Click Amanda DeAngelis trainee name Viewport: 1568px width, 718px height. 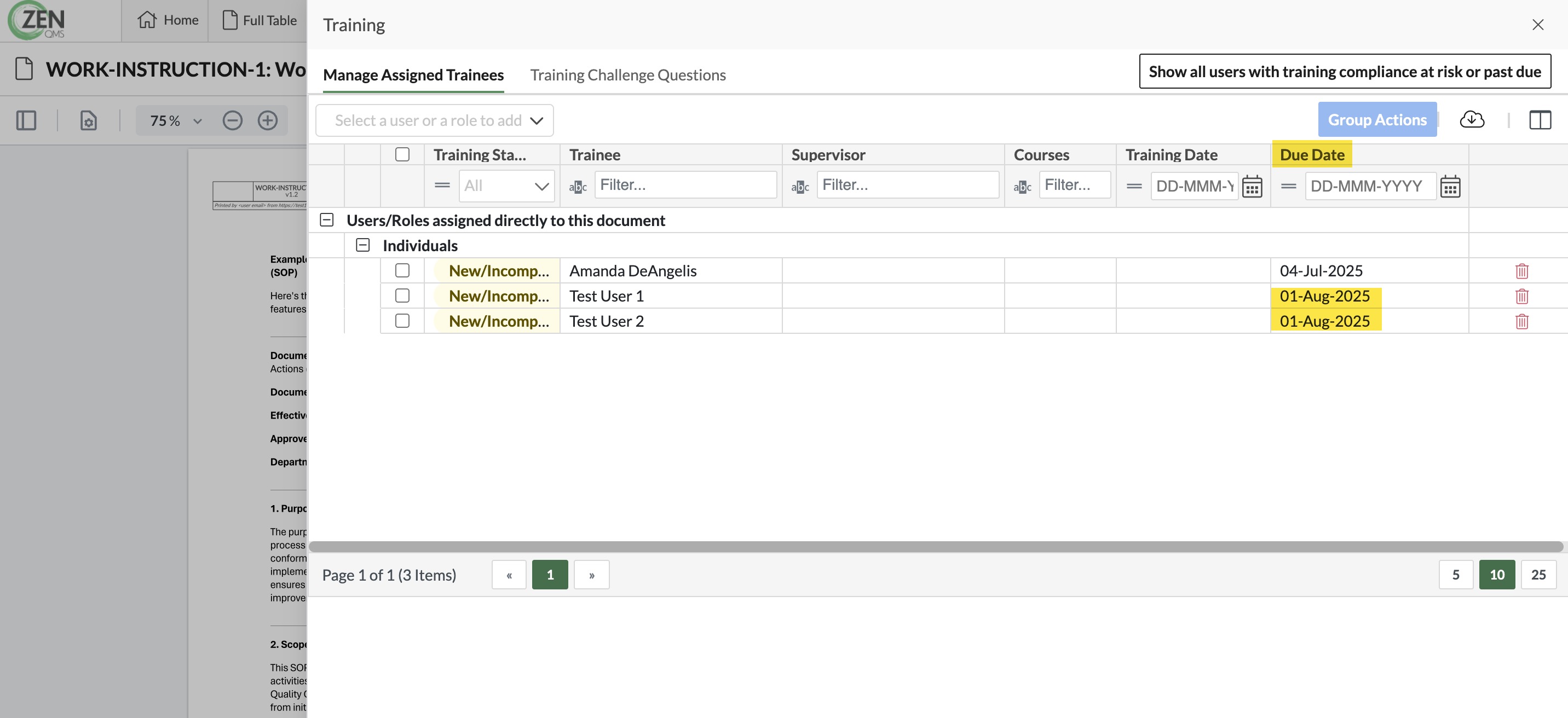tap(632, 271)
